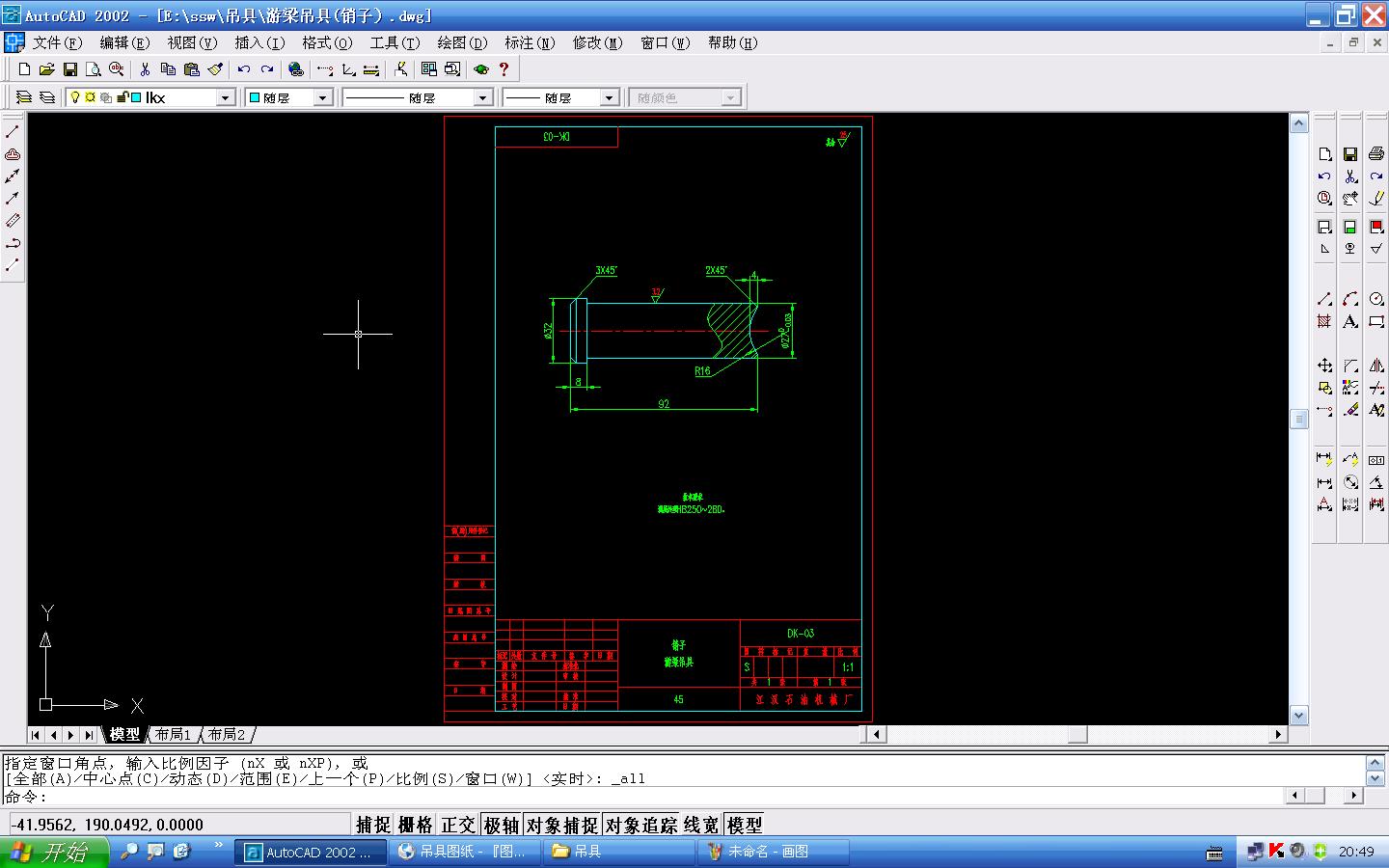
Task: Open 文件(F) menu
Action: (x=57, y=42)
